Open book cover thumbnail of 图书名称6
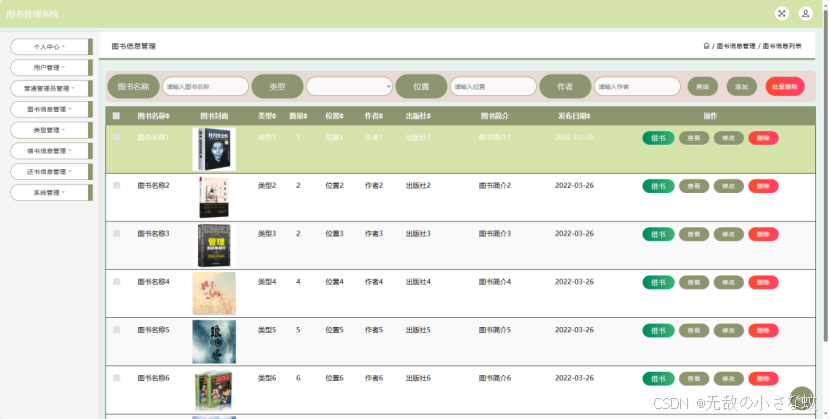829x419 pixels. (x=214, y=390)
